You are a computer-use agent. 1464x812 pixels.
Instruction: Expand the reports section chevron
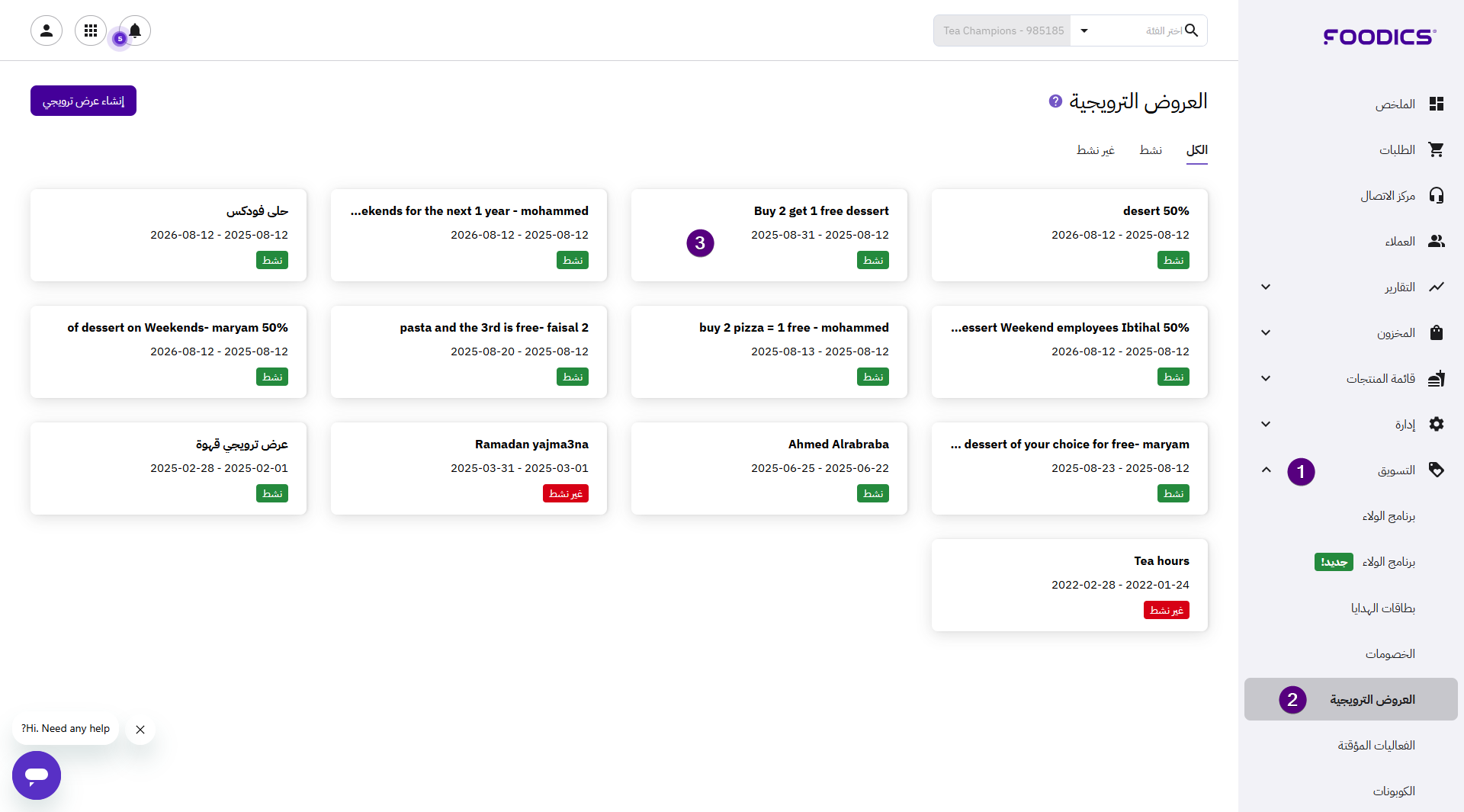point(1266,287)
